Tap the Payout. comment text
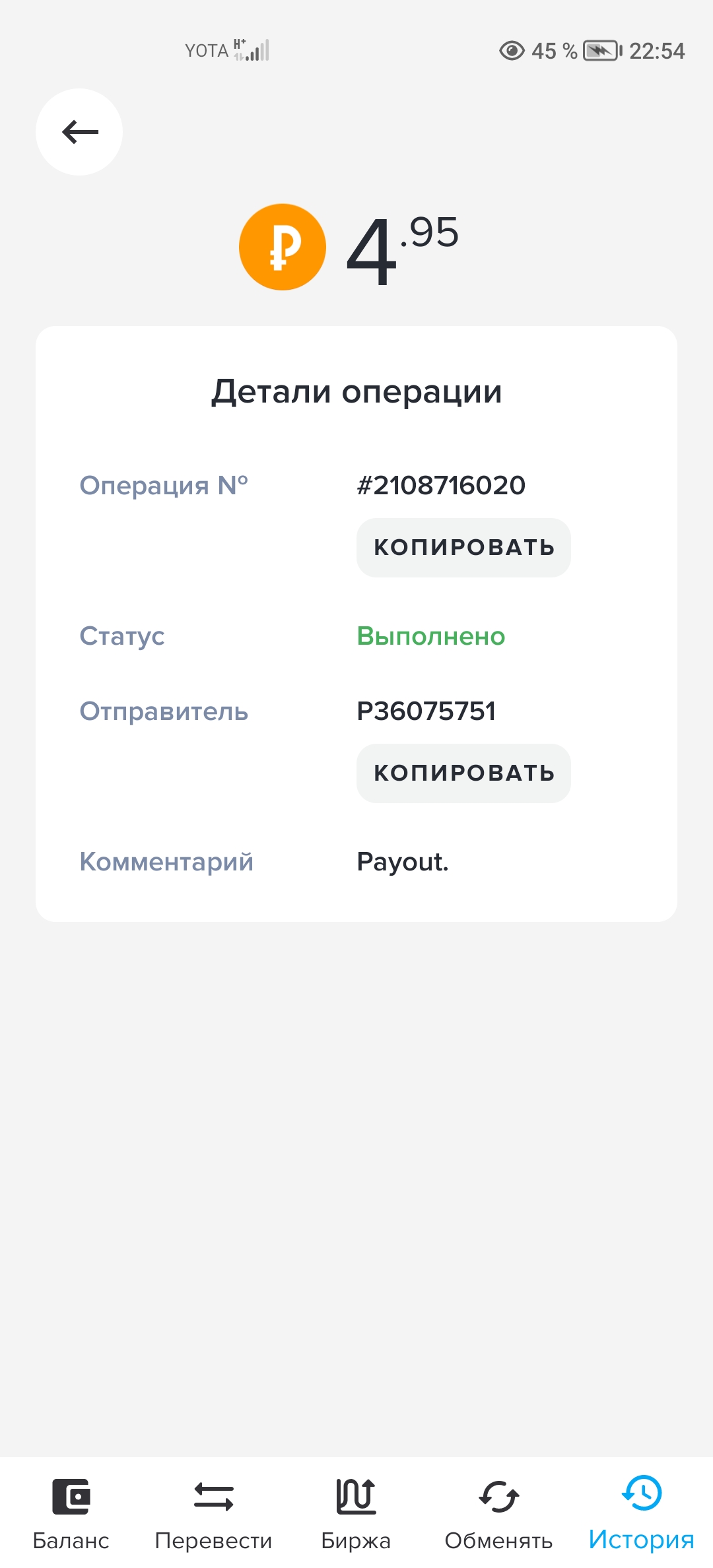This screenshot has width=713, height=1568. (x=403, y=862)
